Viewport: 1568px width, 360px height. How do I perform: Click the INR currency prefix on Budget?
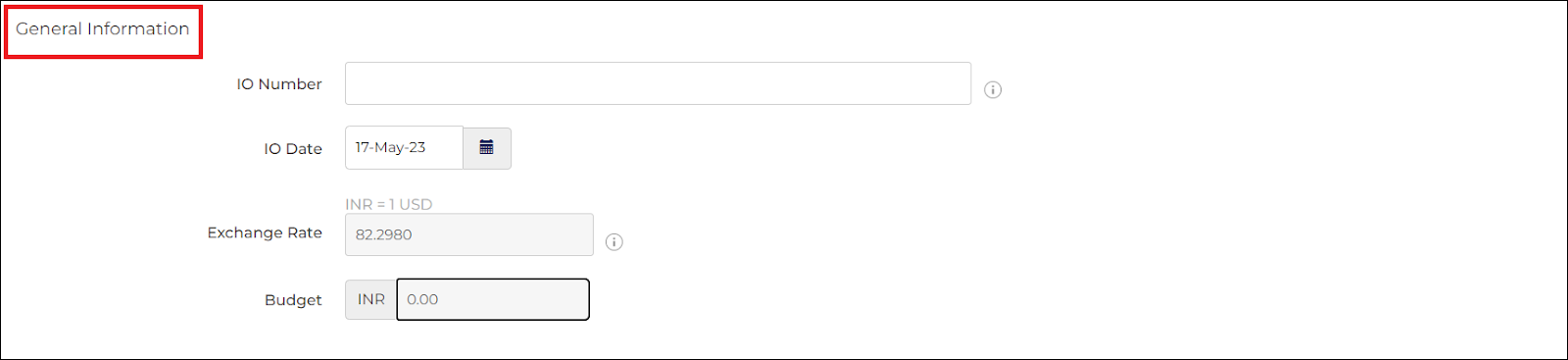point(371,299)
